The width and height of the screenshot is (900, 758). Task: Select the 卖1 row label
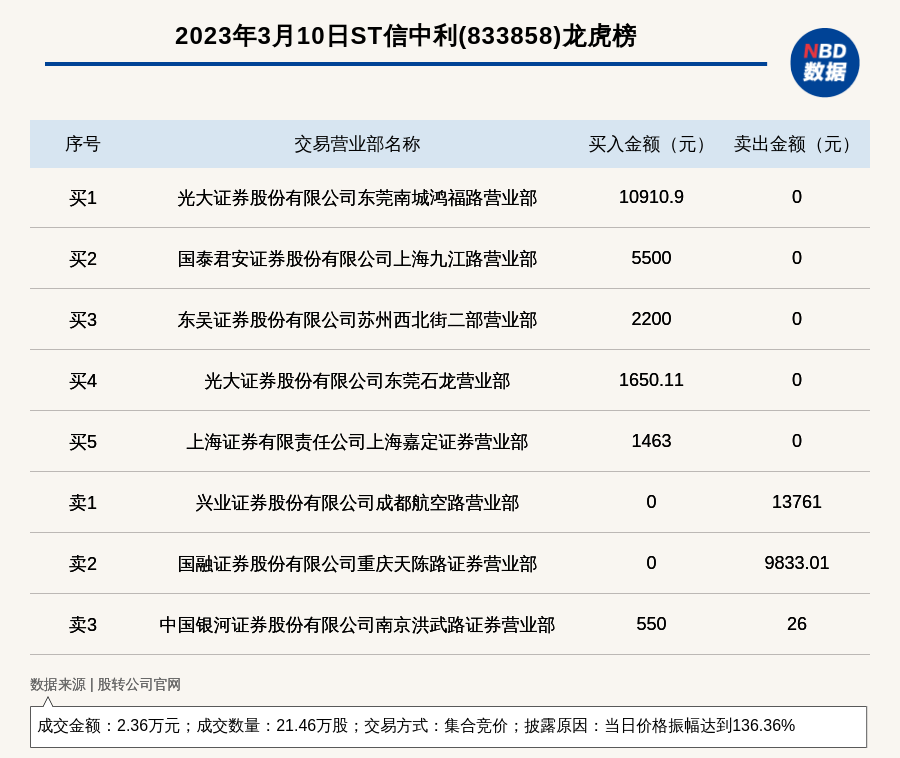(x=83, y=503)
